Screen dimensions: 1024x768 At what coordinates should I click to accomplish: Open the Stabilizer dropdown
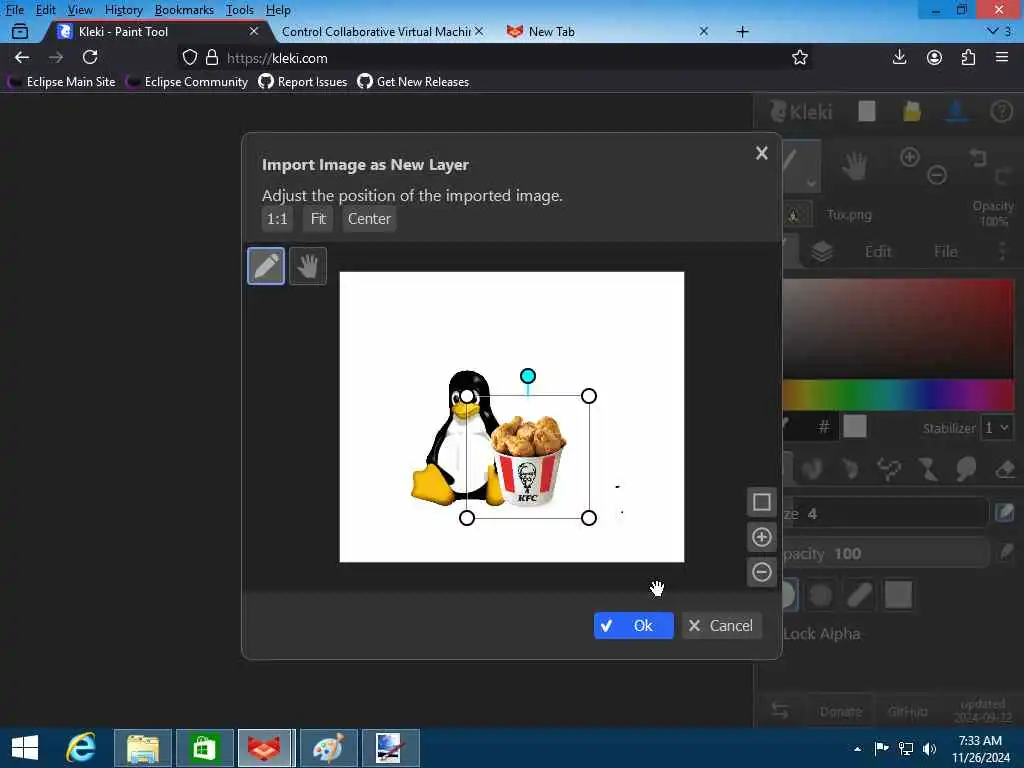click(997, 428)
